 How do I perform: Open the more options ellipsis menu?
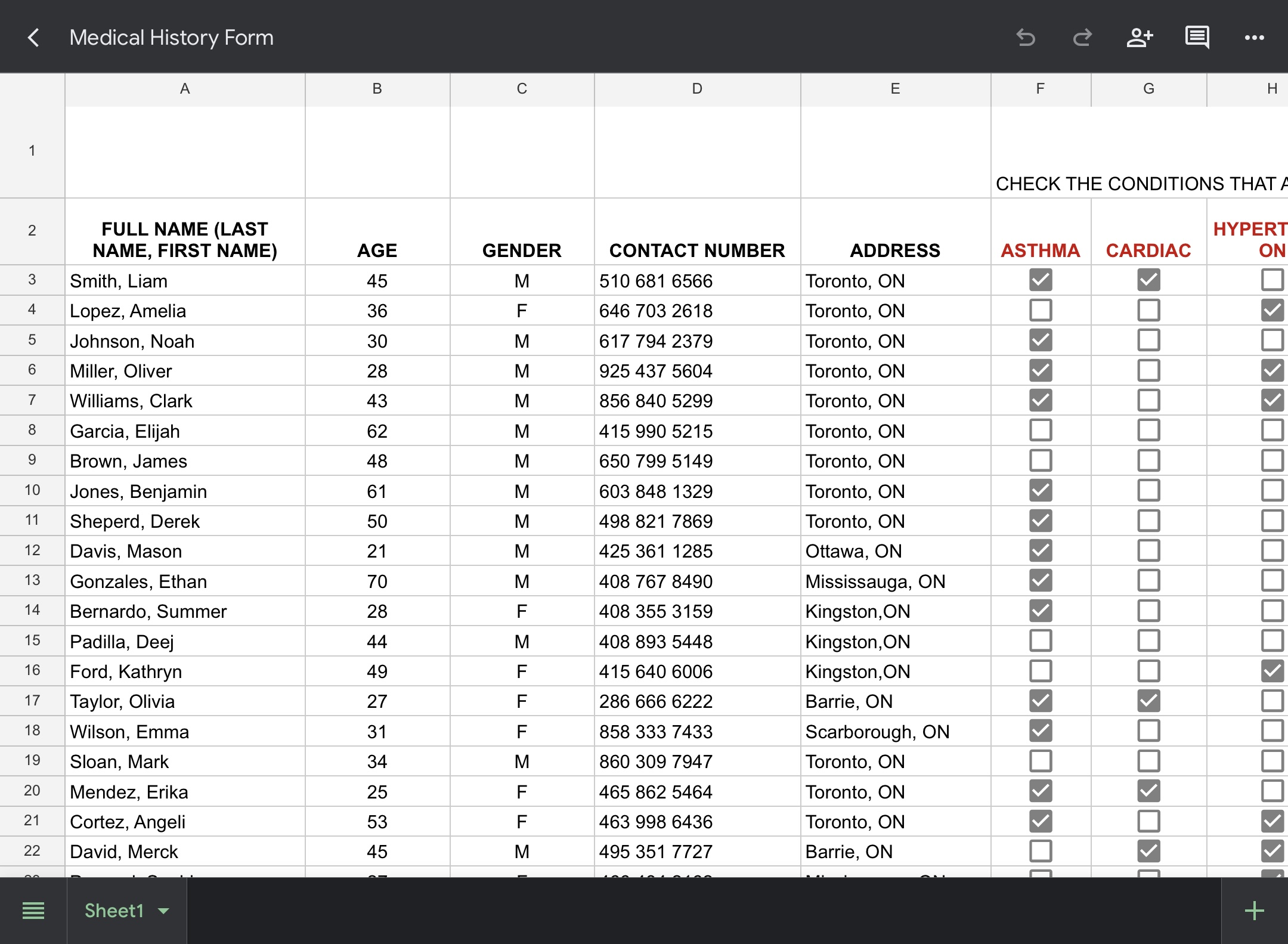click(x=1254, y=38)
